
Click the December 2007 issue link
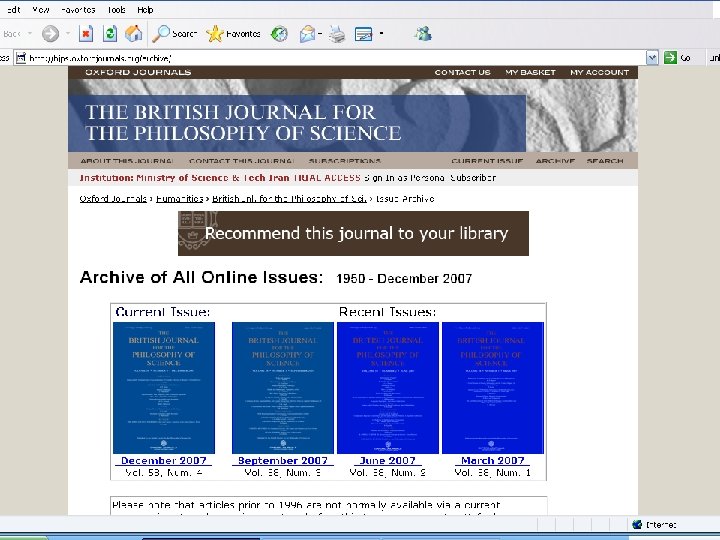164,461
